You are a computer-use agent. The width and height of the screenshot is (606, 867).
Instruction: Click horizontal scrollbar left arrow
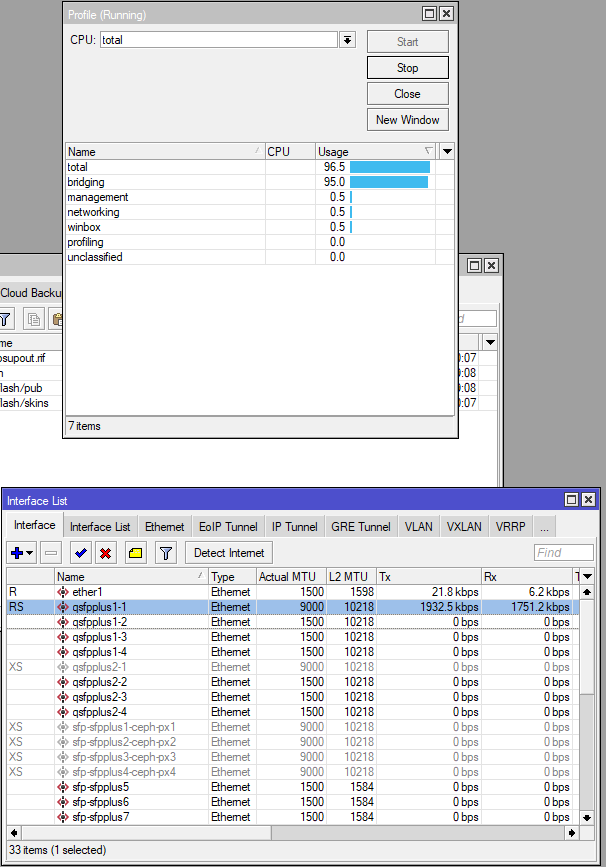14,833
